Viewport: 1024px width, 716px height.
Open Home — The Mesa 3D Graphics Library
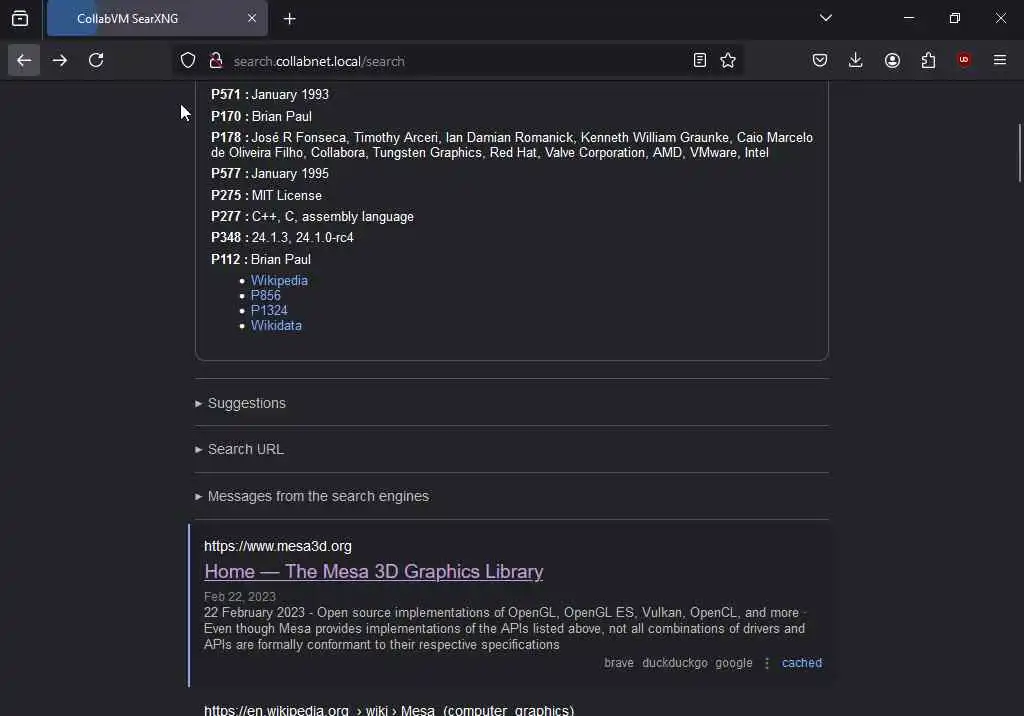pyautogui.click(x=374, y=572)
